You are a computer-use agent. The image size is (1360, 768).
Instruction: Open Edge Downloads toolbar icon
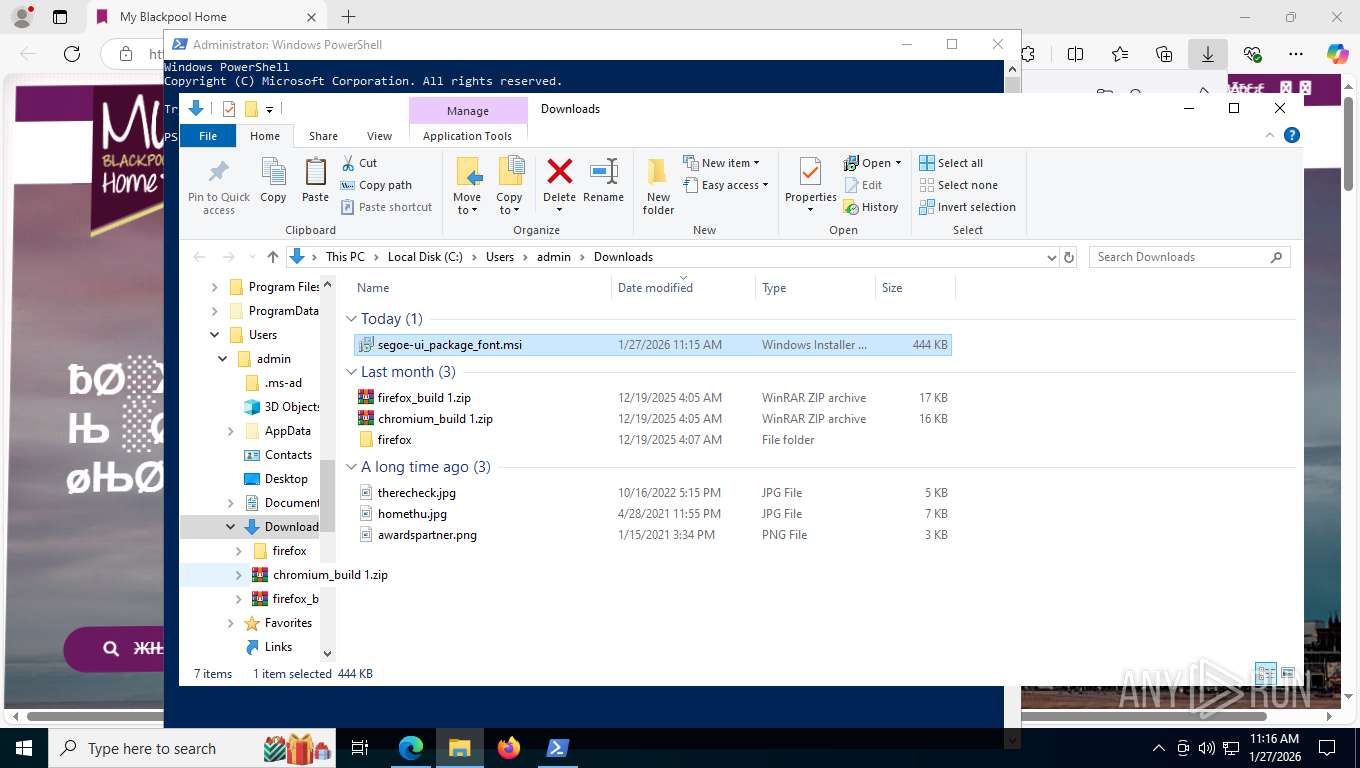1207,54
